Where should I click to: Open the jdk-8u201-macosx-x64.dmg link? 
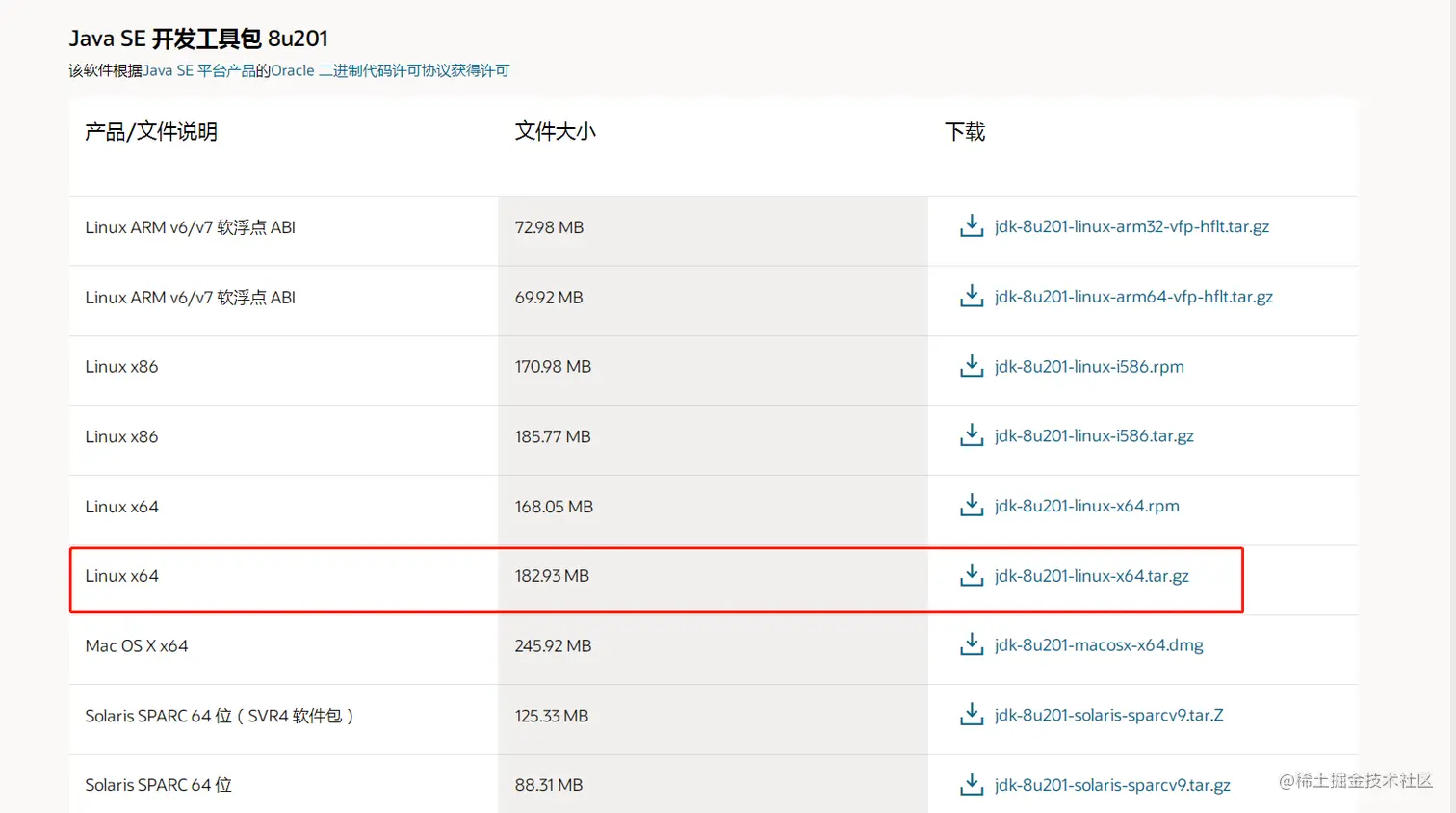(x=1099, y=645)
